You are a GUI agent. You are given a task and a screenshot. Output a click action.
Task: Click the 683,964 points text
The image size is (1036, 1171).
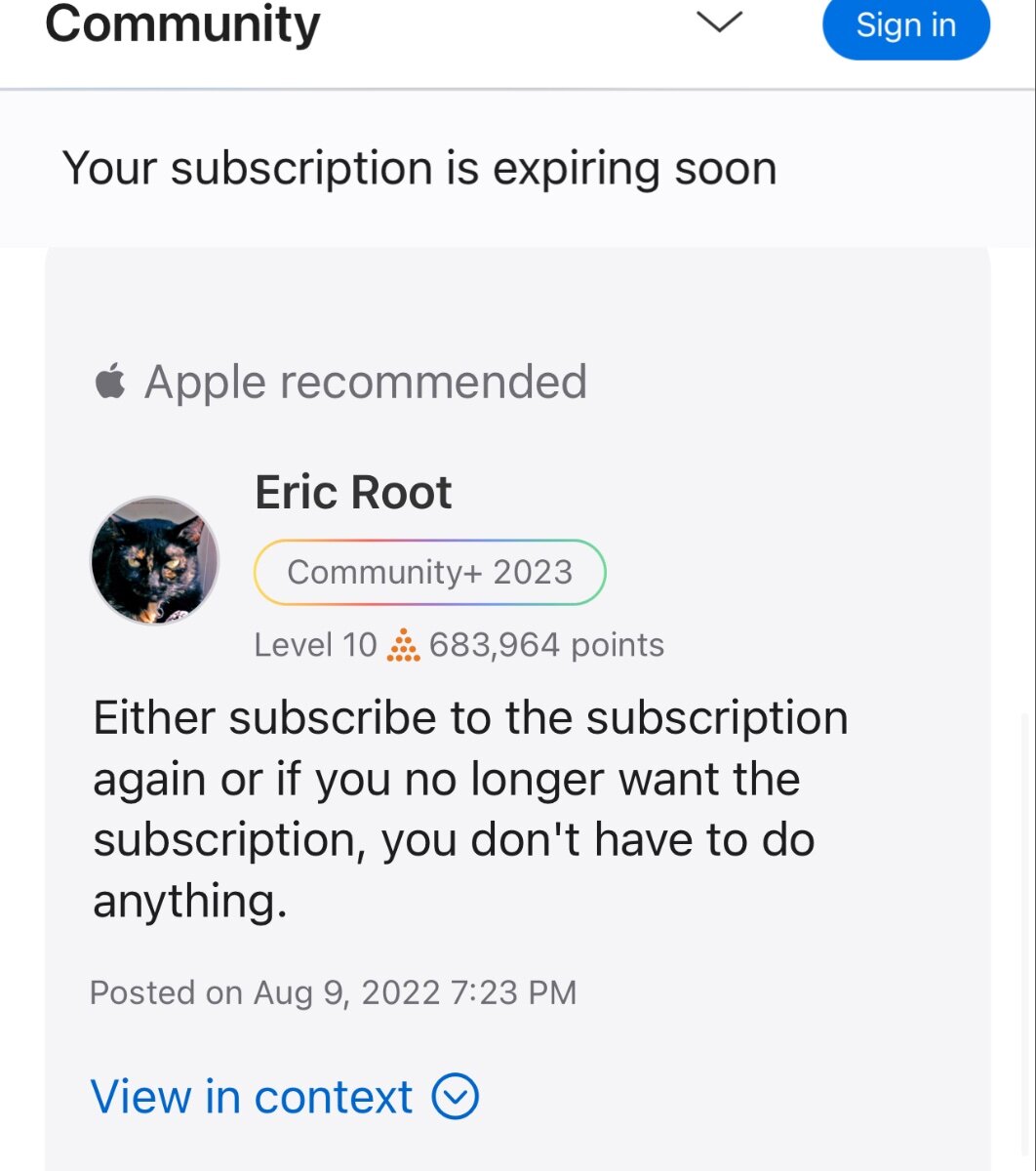coord(546,645)
